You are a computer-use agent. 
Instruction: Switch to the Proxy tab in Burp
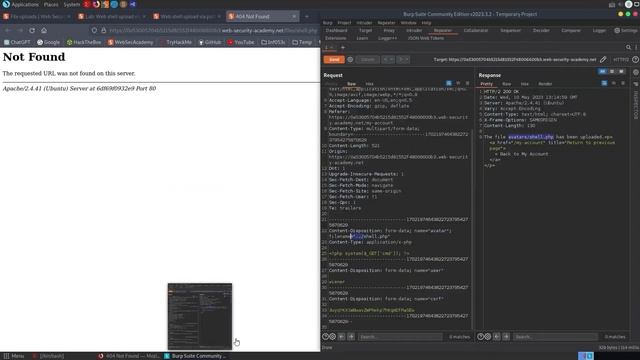[389, 31]
